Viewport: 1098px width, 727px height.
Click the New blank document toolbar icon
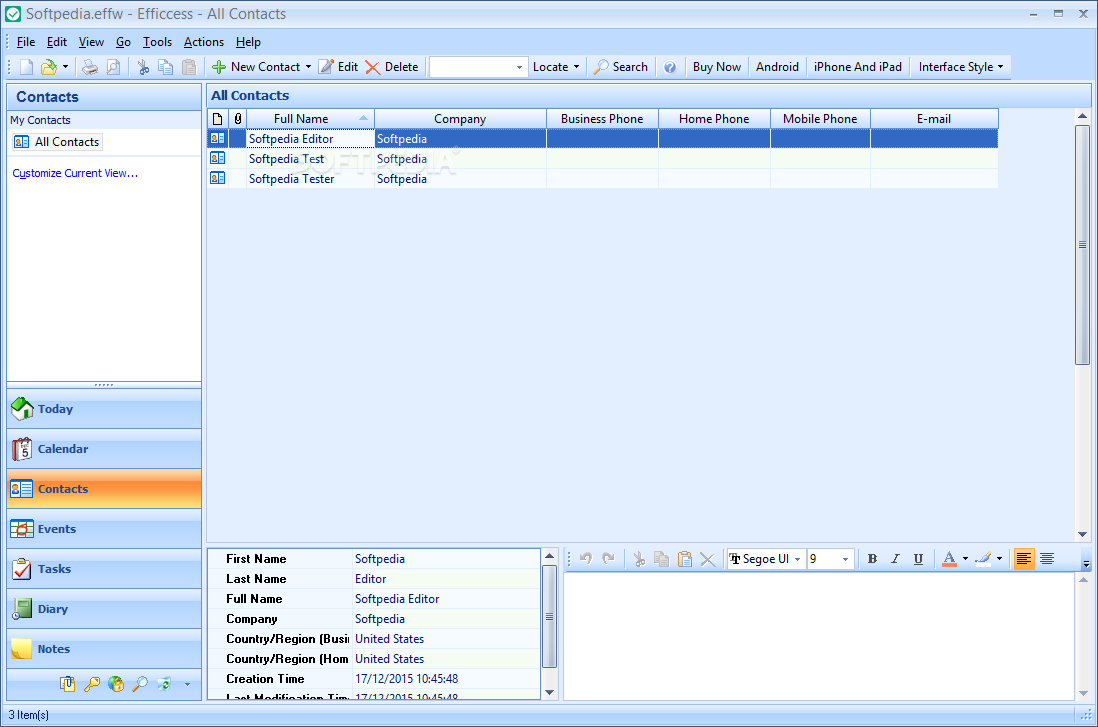tap(27, 67)
